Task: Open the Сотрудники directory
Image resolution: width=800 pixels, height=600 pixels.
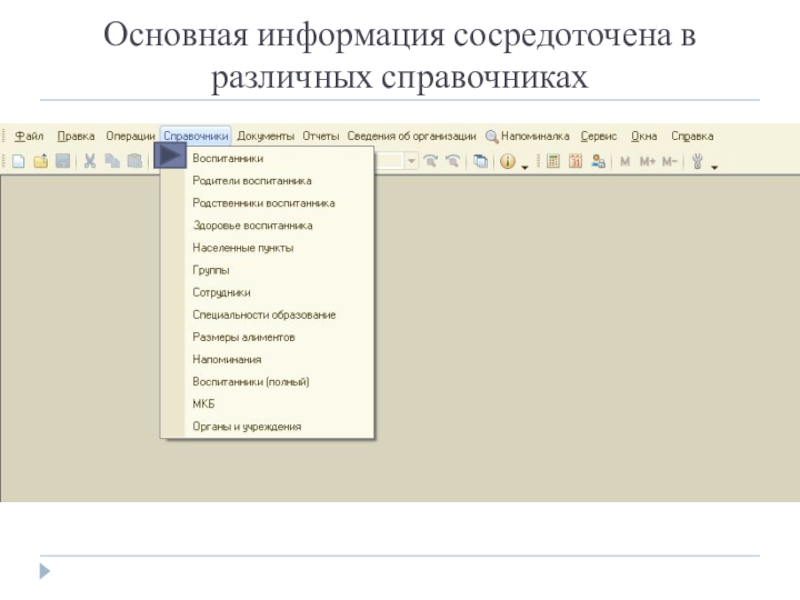Action: point(267,293)
